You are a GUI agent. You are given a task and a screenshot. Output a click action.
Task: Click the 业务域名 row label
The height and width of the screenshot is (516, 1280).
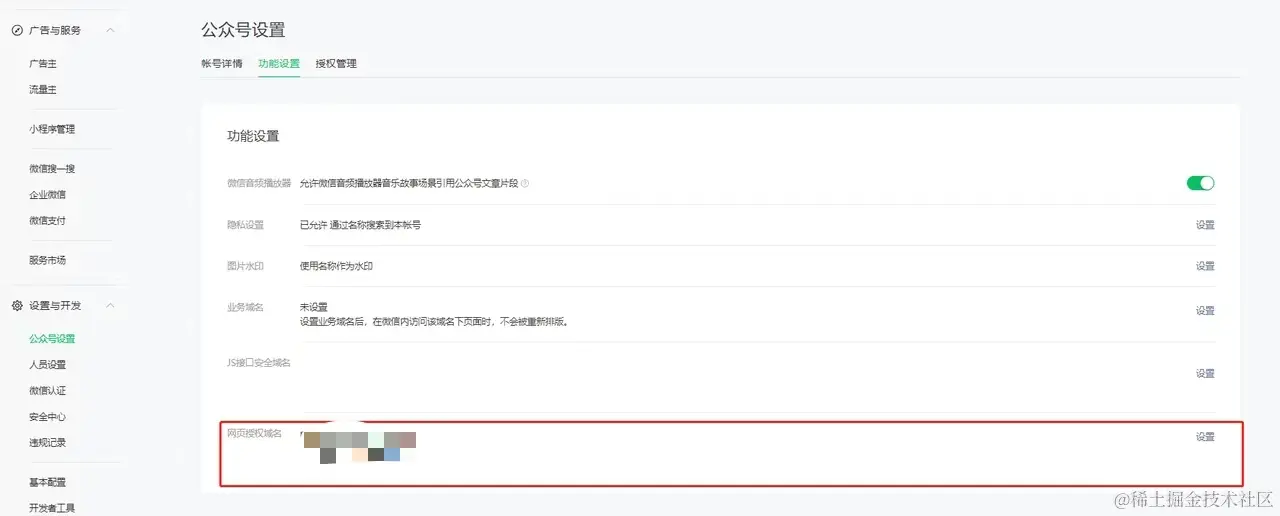tap(245, 307)
